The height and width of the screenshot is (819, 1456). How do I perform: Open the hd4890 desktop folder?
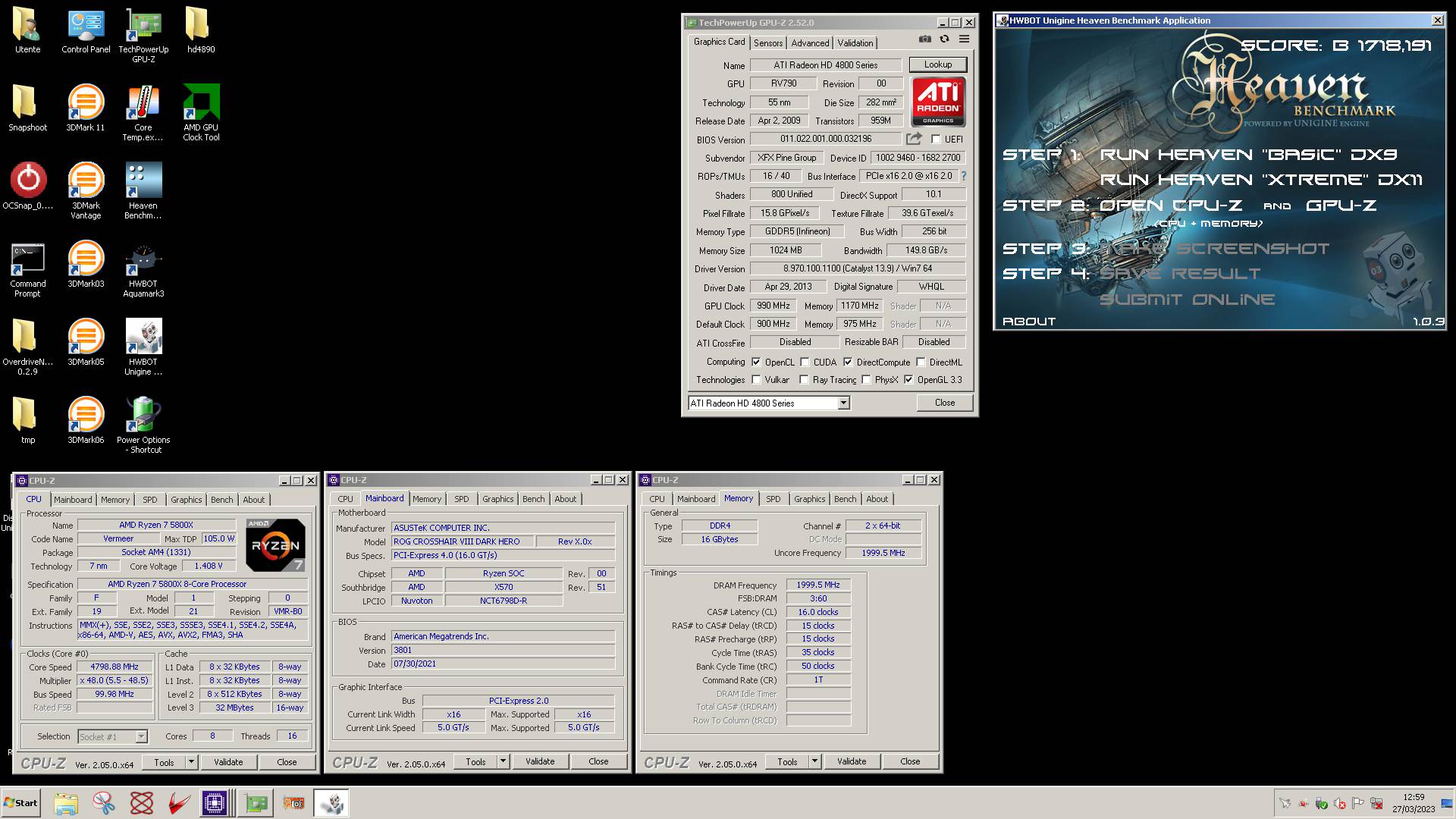[x=201, y=30]
